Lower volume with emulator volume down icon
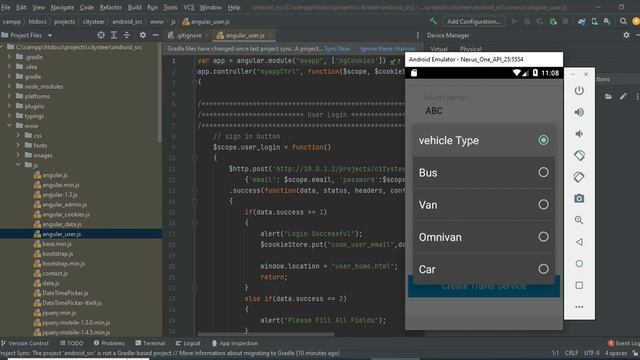This screenshot has width=640, height=360. coord(579,134)
